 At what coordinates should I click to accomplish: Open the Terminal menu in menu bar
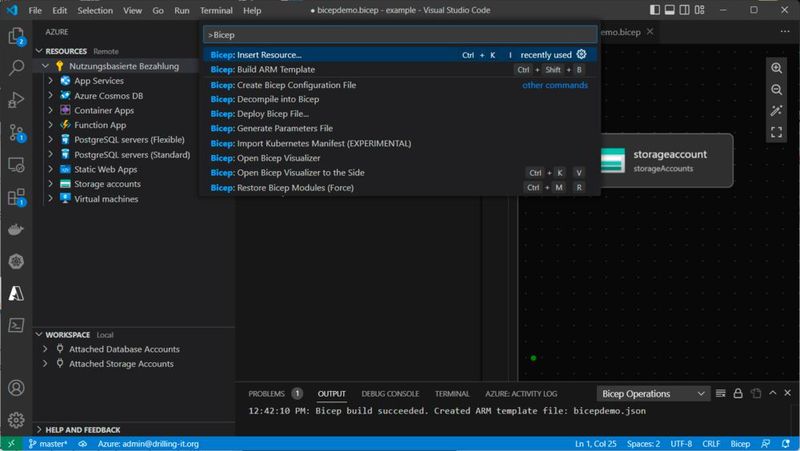(216, 10)
